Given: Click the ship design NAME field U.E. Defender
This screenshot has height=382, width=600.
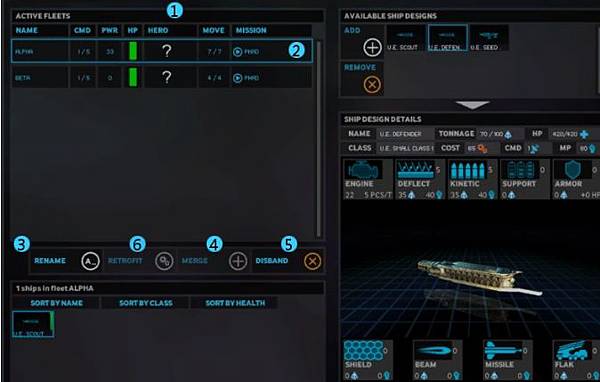Looking at the screenshot, I should coord(405,134).
